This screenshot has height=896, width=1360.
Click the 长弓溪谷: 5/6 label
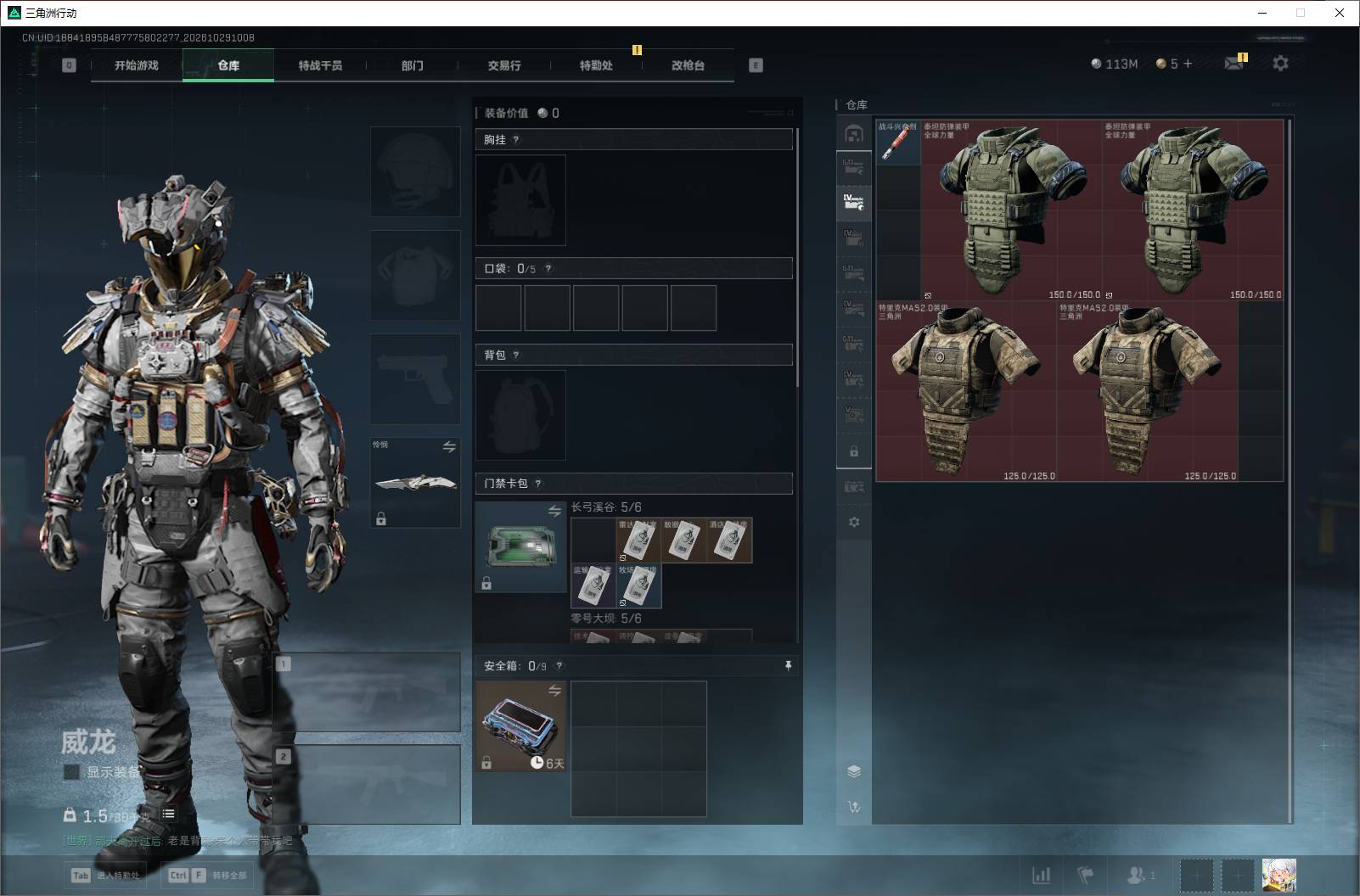click(x=606, y=507)
